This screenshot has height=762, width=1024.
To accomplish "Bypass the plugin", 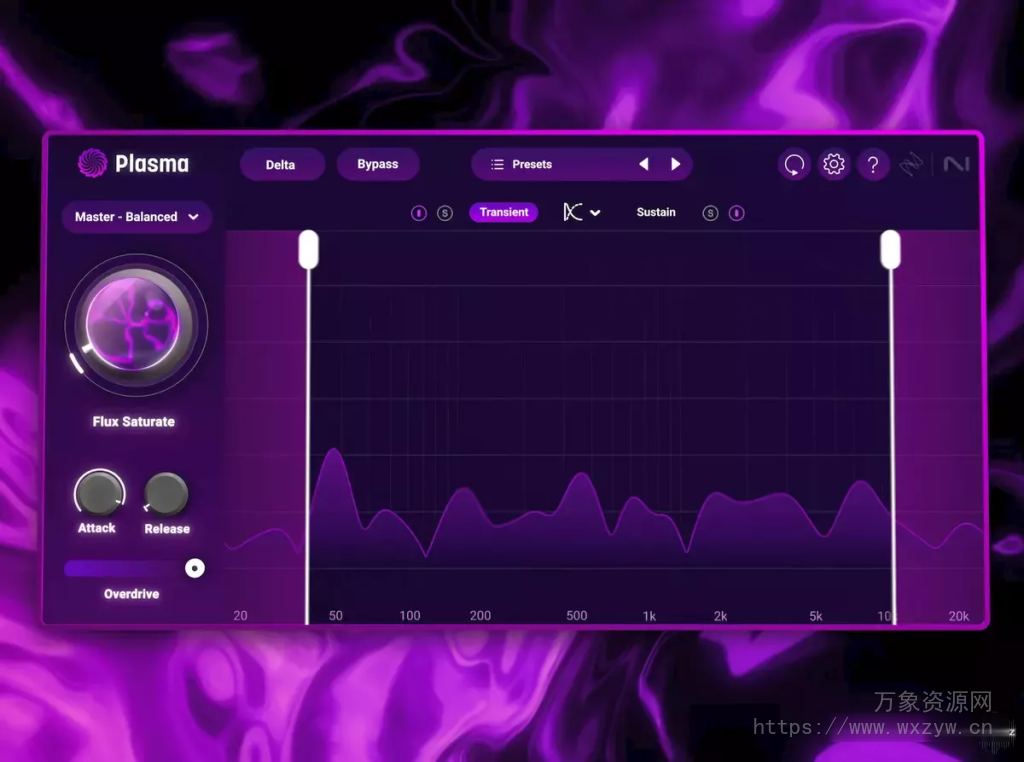I will pos(377,164).
